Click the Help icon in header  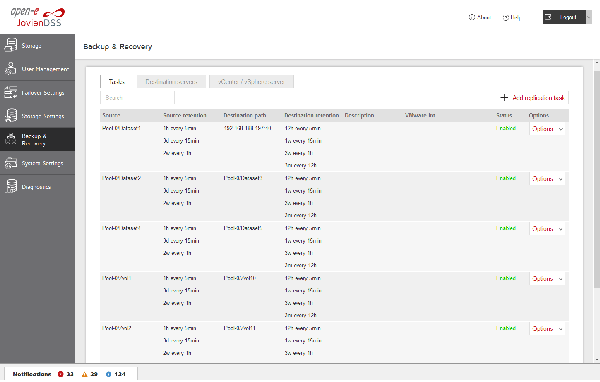point(506,17)
